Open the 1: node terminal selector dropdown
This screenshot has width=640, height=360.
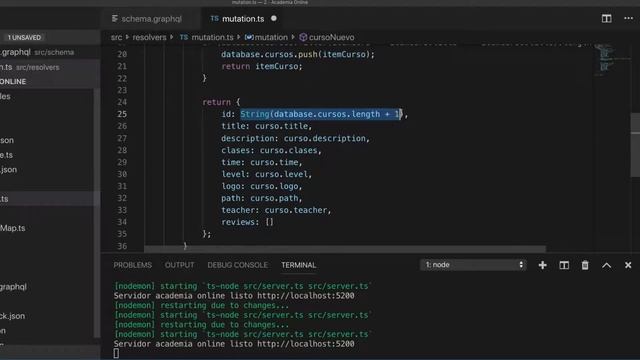point(473,265)
